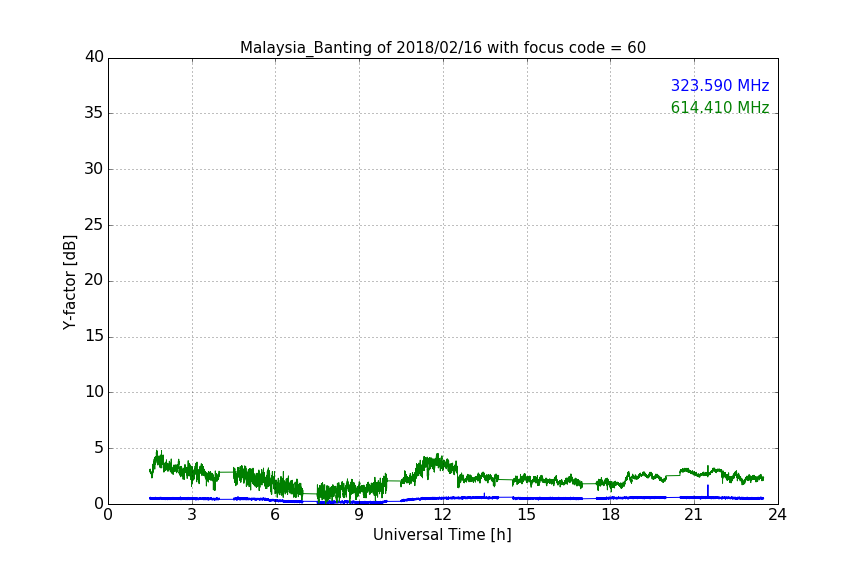The height and width of the screenshot is (576, 864).
Task: Click the y-axis tick label 10
Action: pyautogui.click(x=94, y=392)
